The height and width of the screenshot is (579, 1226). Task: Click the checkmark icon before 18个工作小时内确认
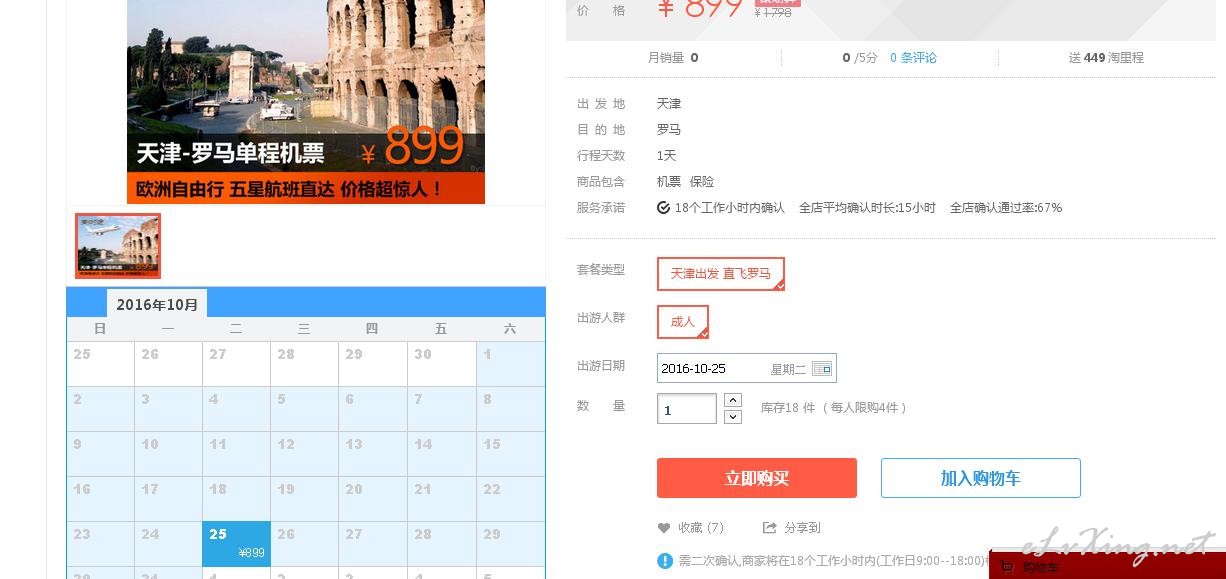[663, 208]
